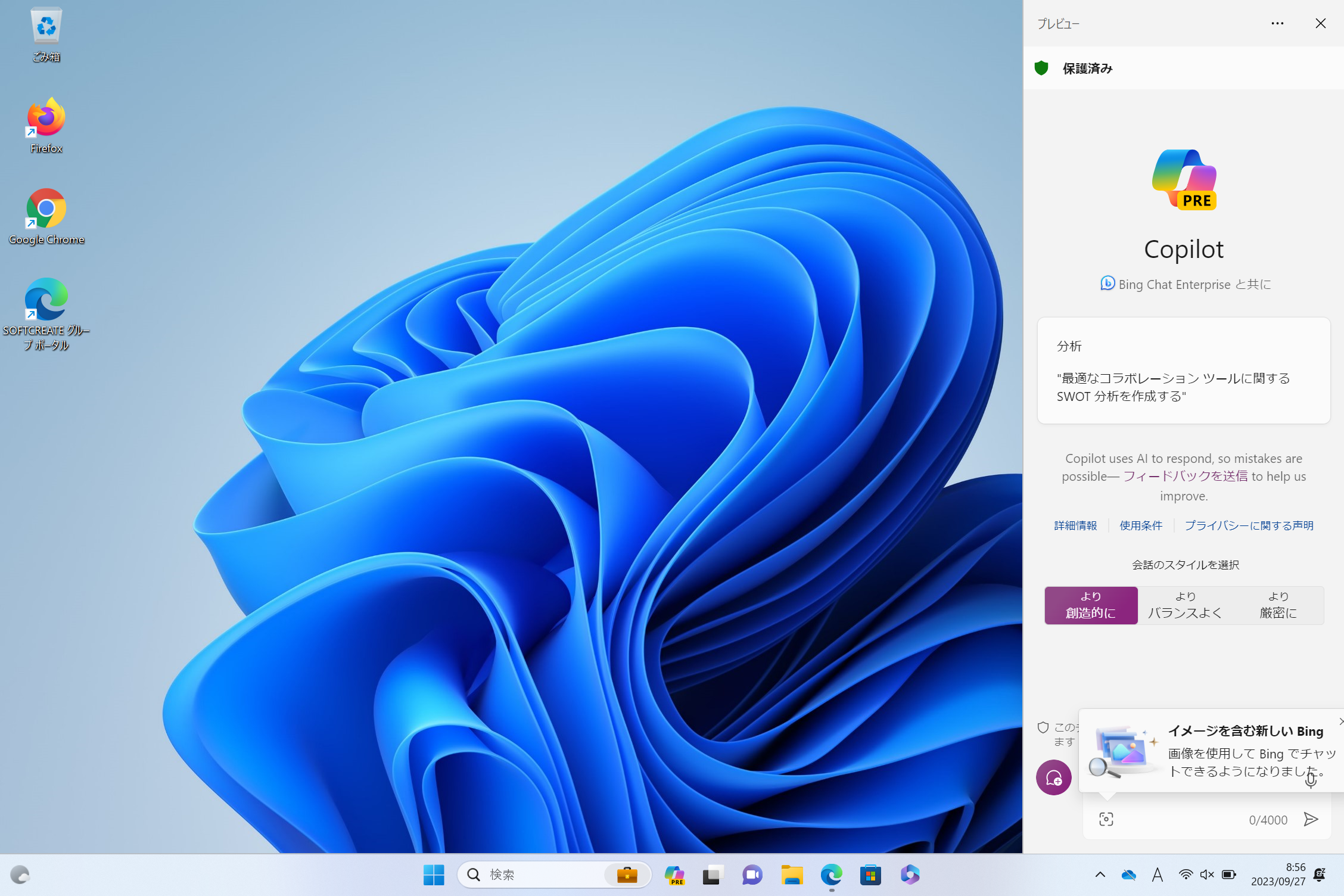Viewport: 1344px width, 896px height.
Task: Click the Microsoft Edge taskbar icon
Action: tap(834, 874)
